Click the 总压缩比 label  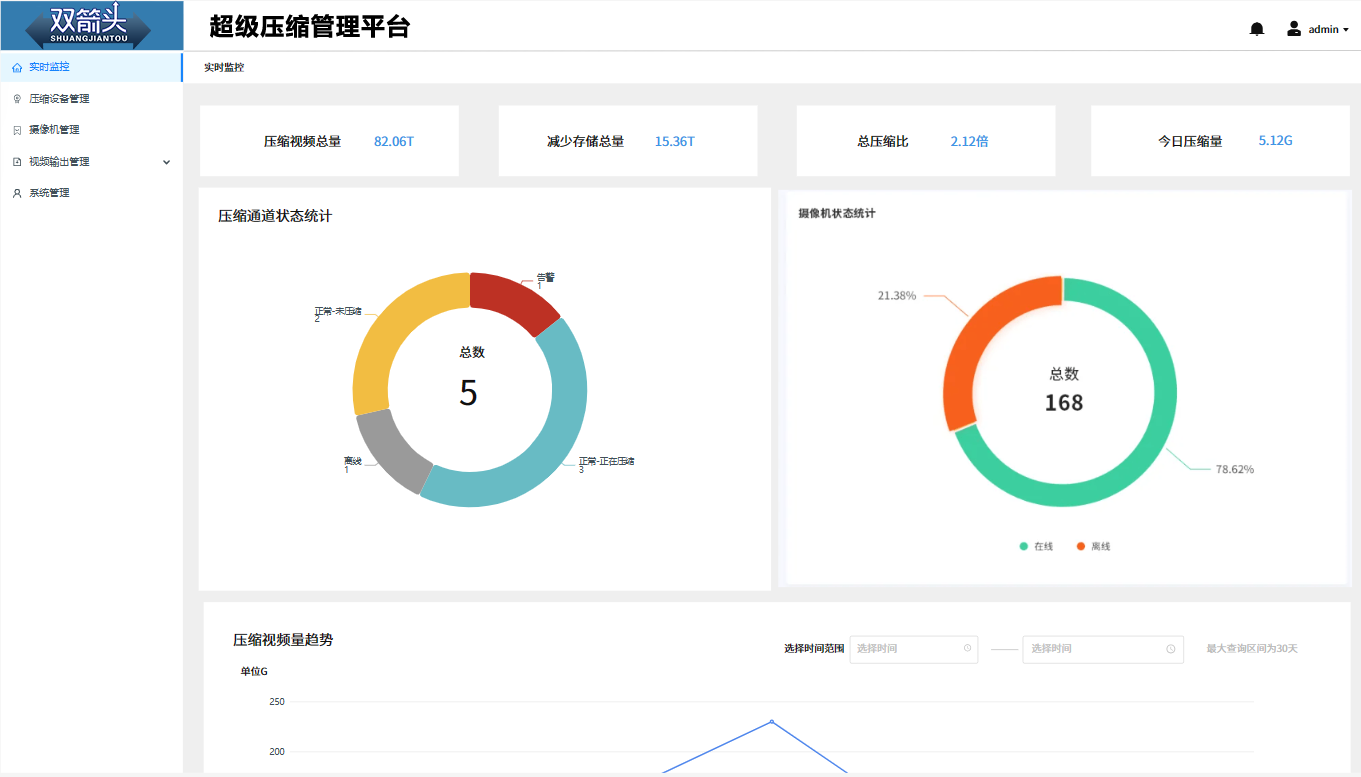(x=883, y=142)
